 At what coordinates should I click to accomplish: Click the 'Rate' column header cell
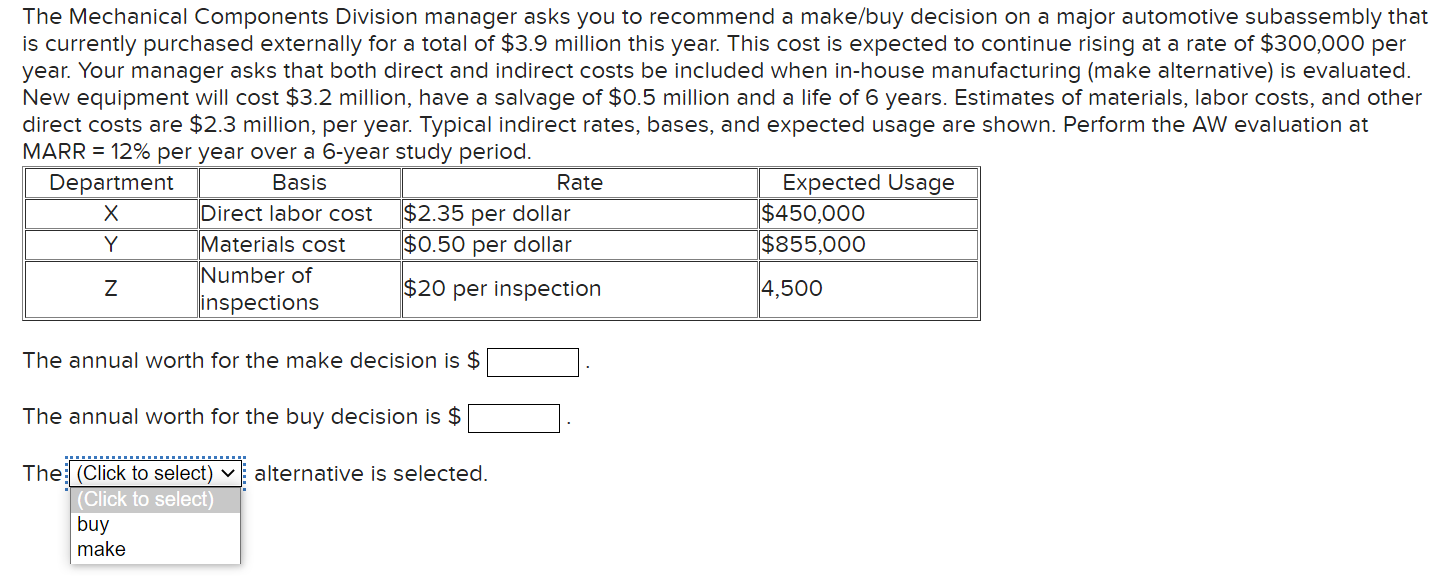tap(578, 182)
